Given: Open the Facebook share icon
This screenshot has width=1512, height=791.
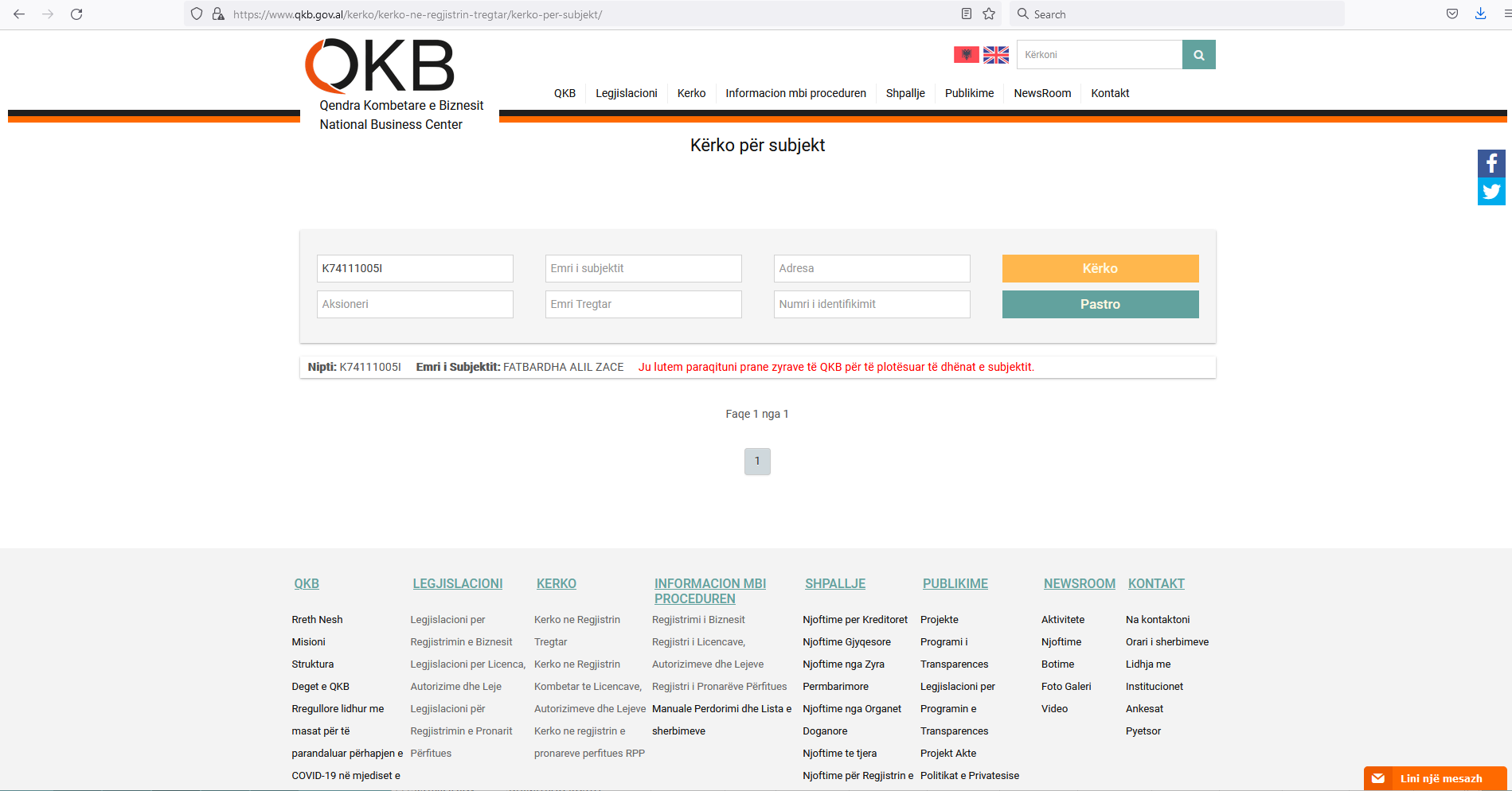Looking at the screenshot, I should 1491,164.
